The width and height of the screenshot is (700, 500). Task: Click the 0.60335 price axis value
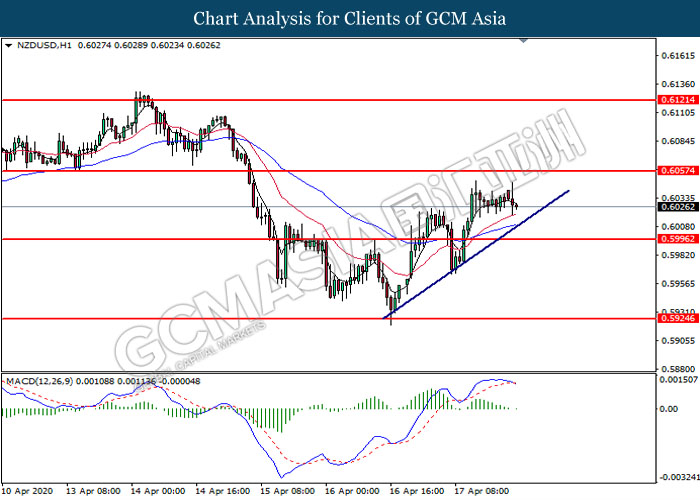(x=678, y=198)
